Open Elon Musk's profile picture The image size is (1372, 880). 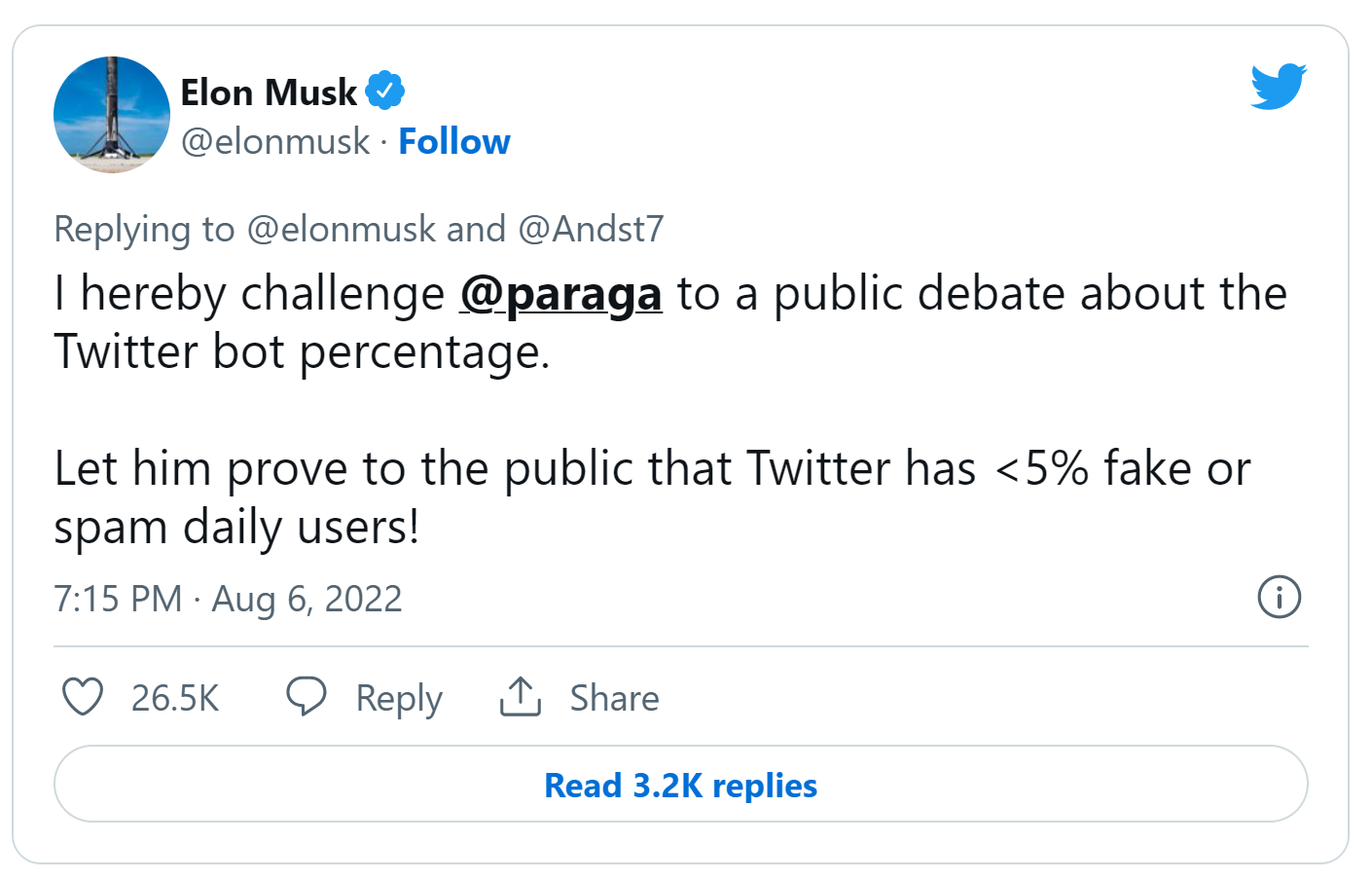[x=112, y=115]
